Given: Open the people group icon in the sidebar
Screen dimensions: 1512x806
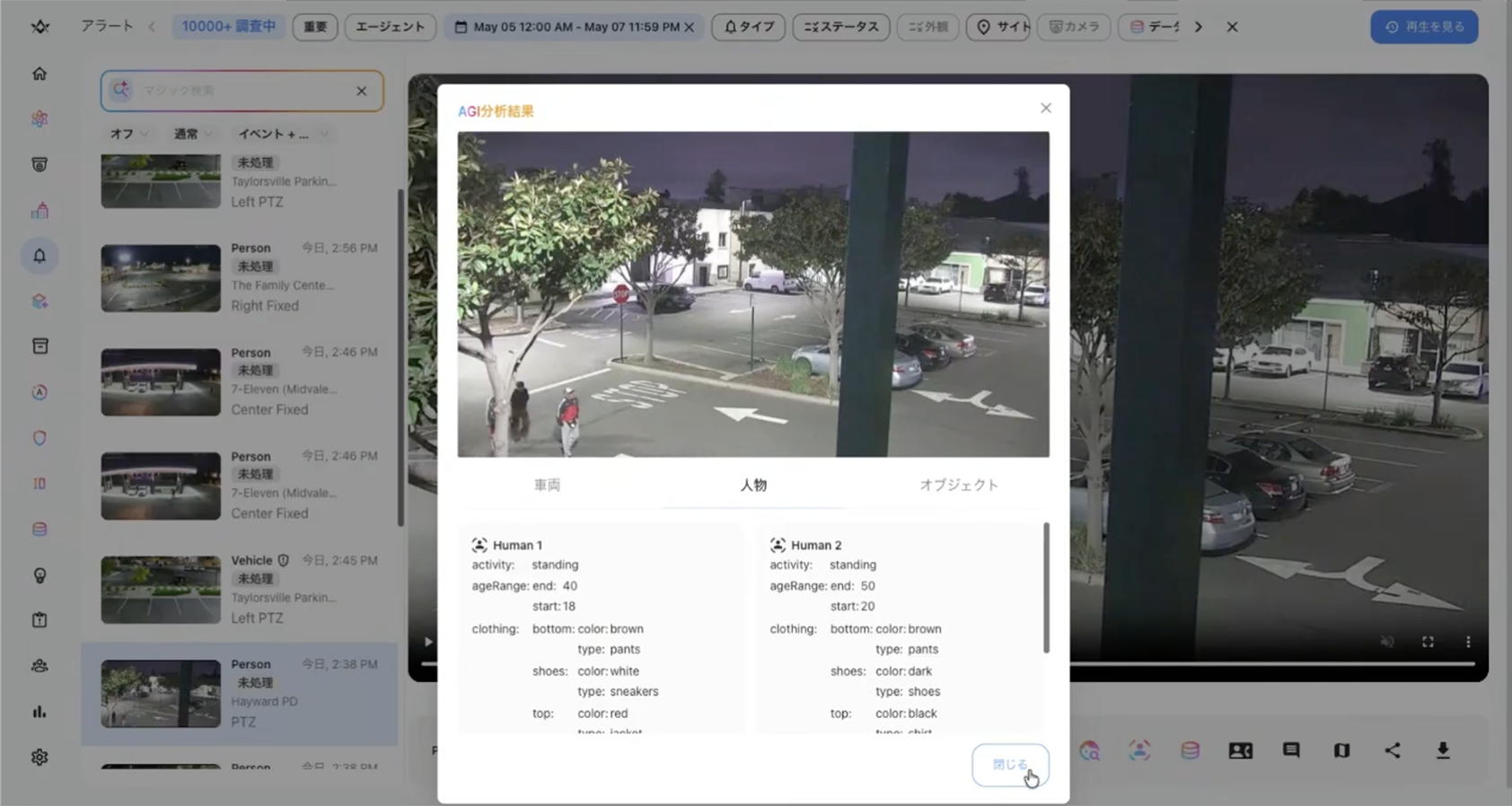Looking at the screenshot, I should 40,666.
